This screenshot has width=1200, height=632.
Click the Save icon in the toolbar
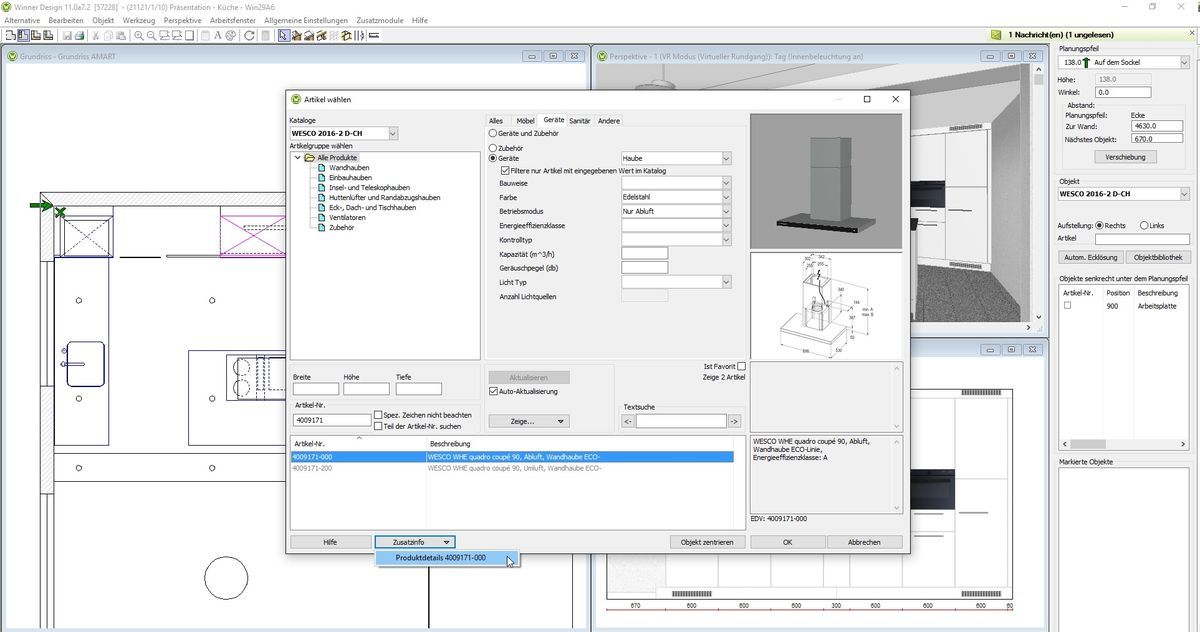click(69, 35)
